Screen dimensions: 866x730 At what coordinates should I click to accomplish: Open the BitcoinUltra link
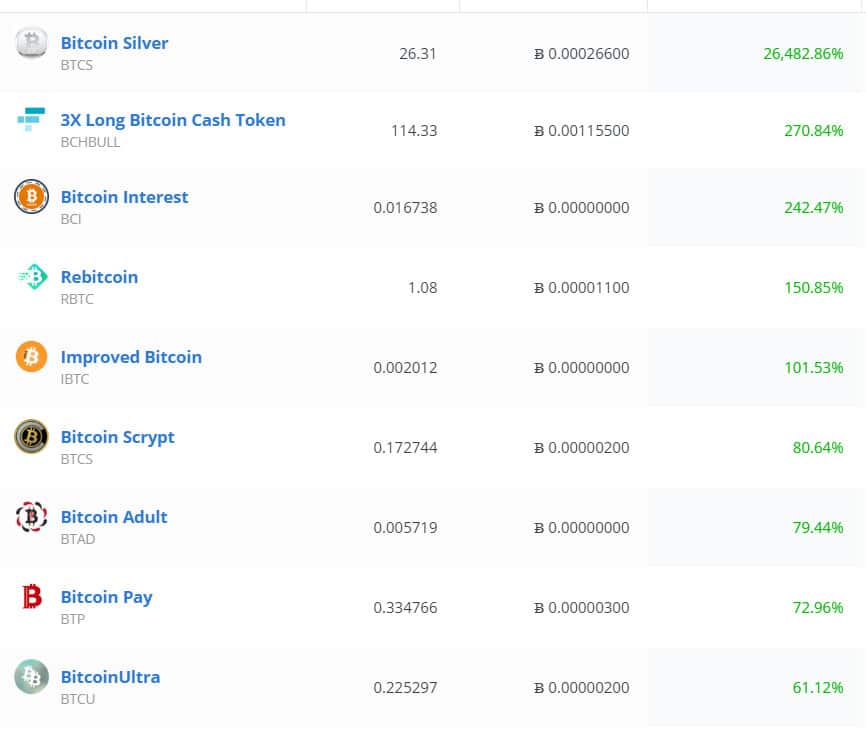click(x=110, y=678)
